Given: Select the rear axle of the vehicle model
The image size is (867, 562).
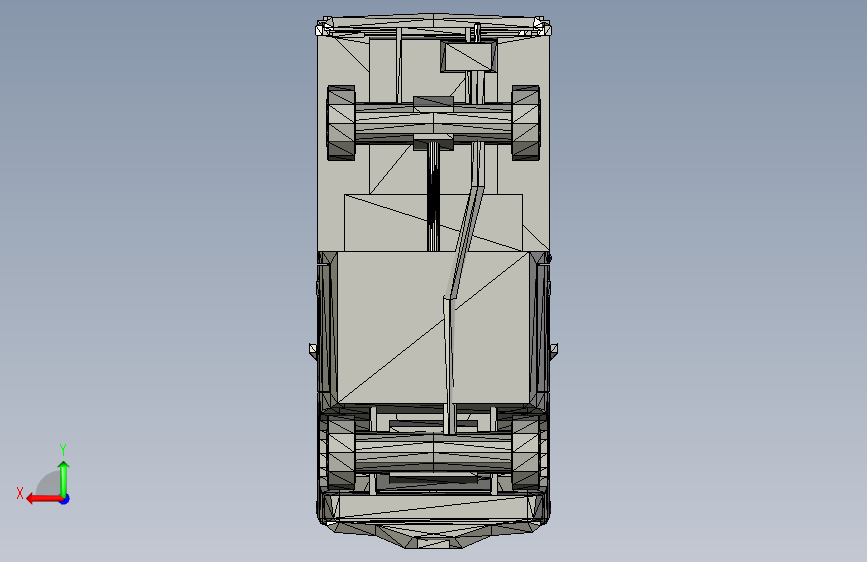Looking at the screenshot, I should pyautogui.click(x=434, y=452).
